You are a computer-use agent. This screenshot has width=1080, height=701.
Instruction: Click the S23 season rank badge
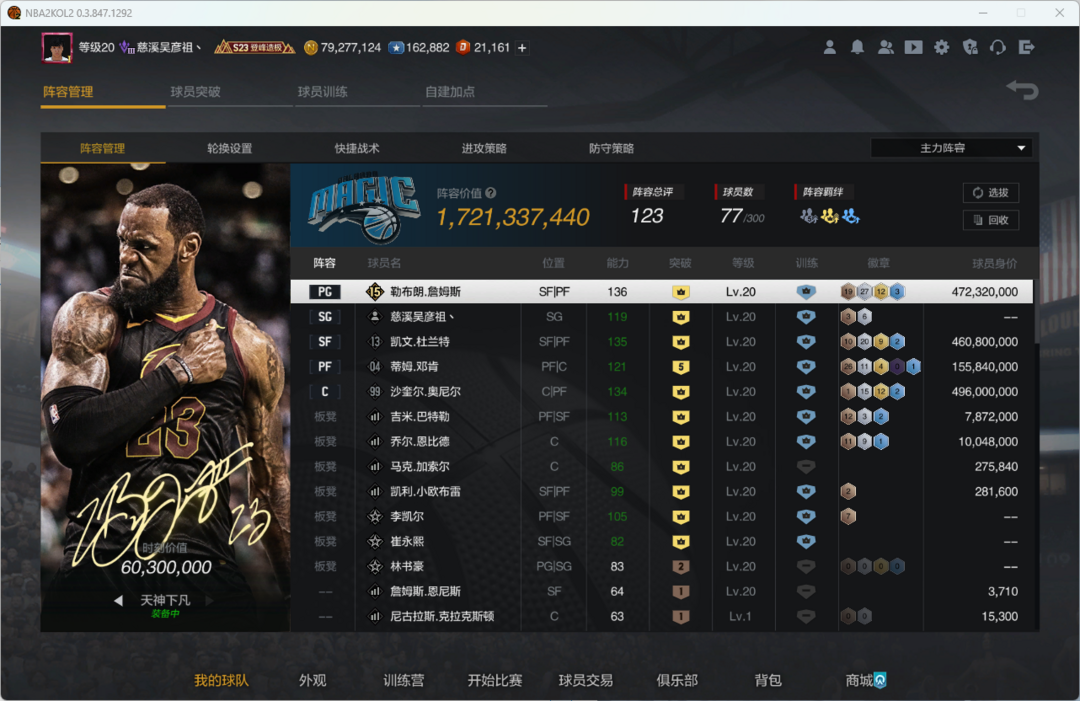[x=254, y=48]
